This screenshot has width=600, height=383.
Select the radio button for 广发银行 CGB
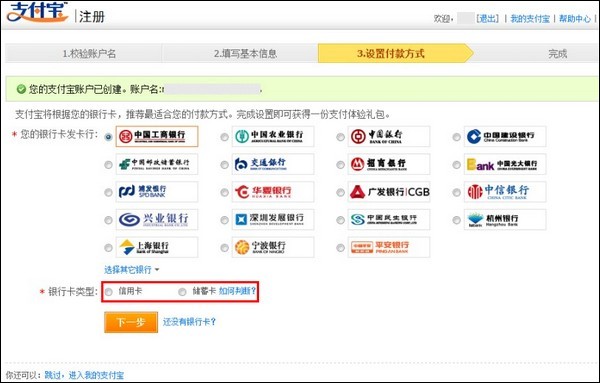coord(340,192)
